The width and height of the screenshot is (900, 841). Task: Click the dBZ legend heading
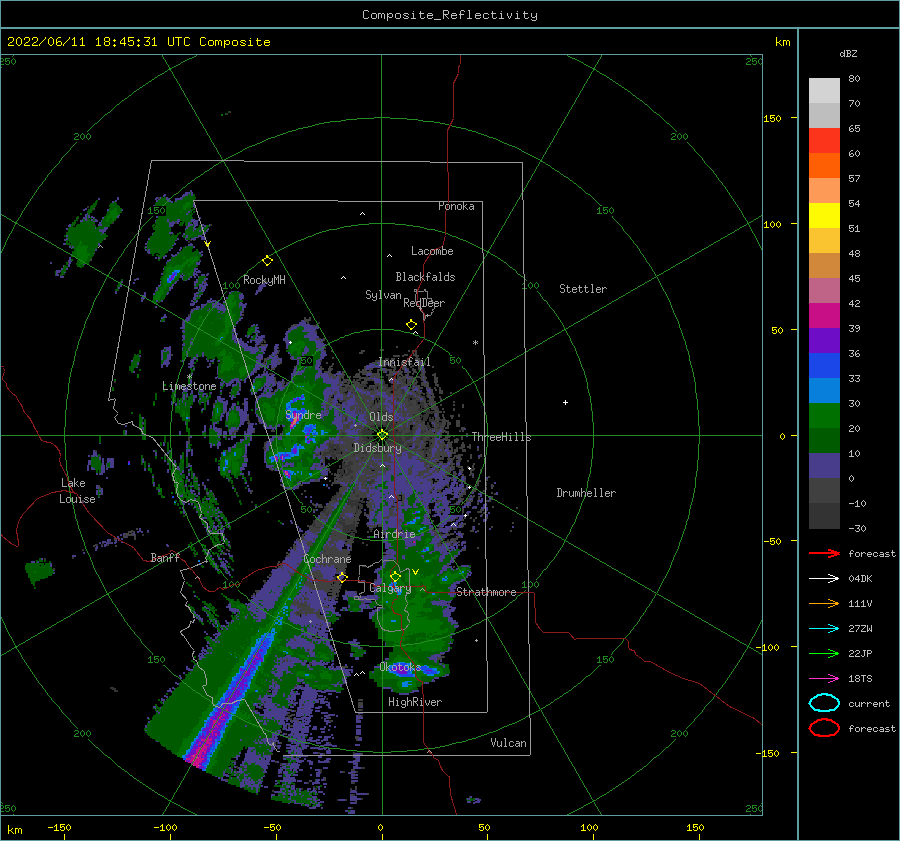pyautogui.click(x=848, y=53)
